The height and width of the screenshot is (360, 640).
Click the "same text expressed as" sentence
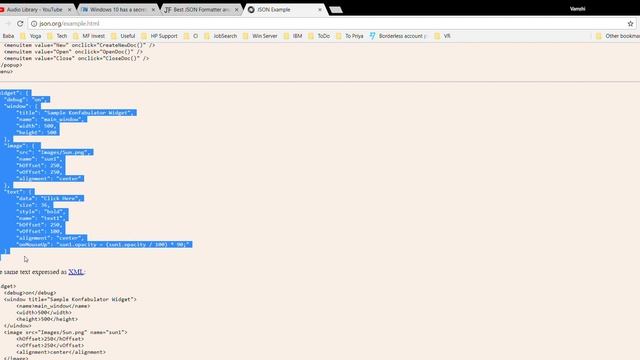(33, 272)
